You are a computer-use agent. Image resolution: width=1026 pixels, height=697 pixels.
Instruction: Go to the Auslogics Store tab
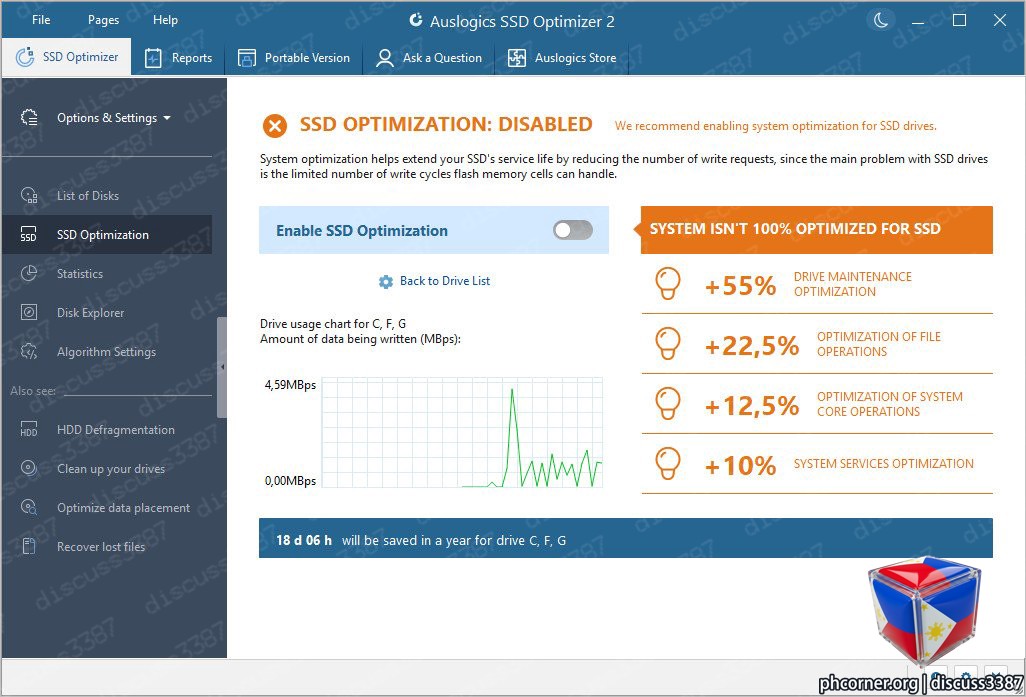pyautogui.click(x=561, y=58)
